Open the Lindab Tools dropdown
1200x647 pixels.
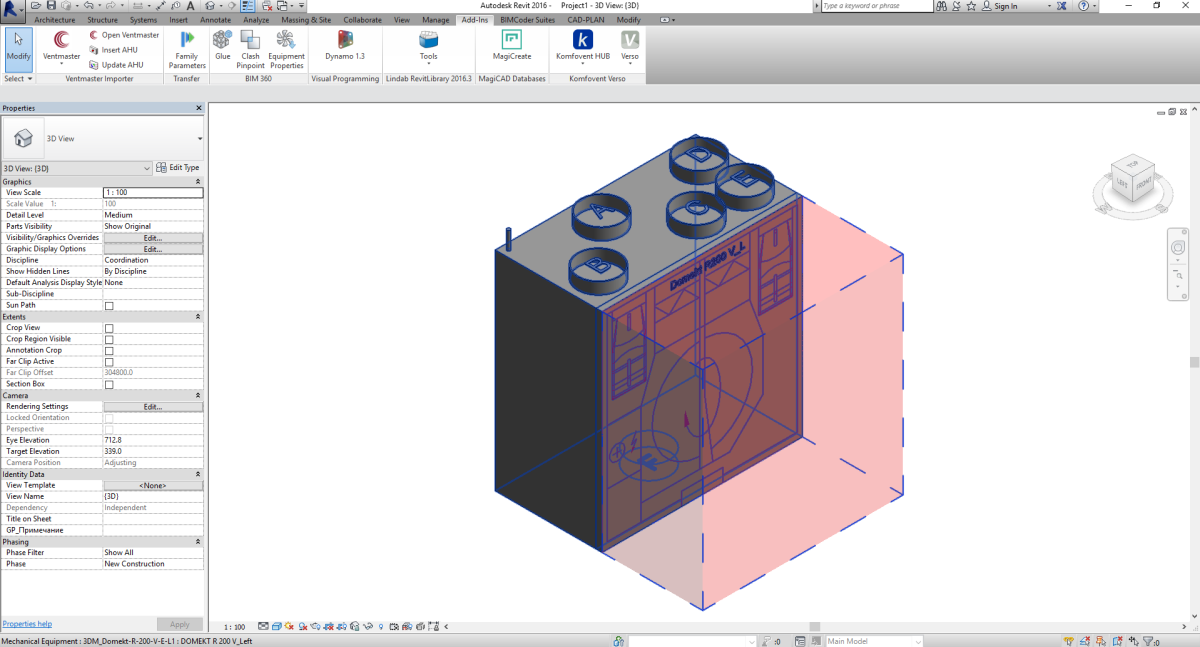point(428,46)
